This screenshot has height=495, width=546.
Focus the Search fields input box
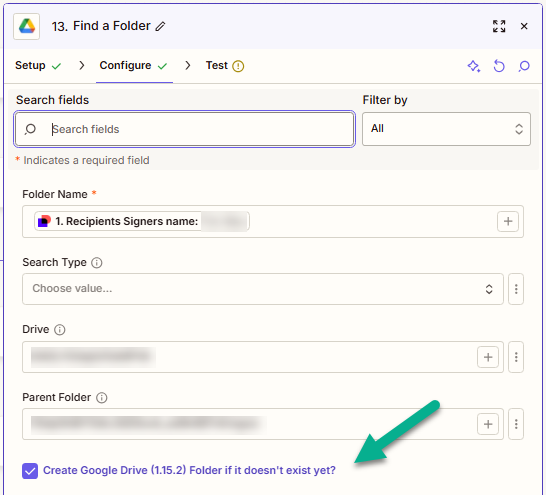point(185,129)
